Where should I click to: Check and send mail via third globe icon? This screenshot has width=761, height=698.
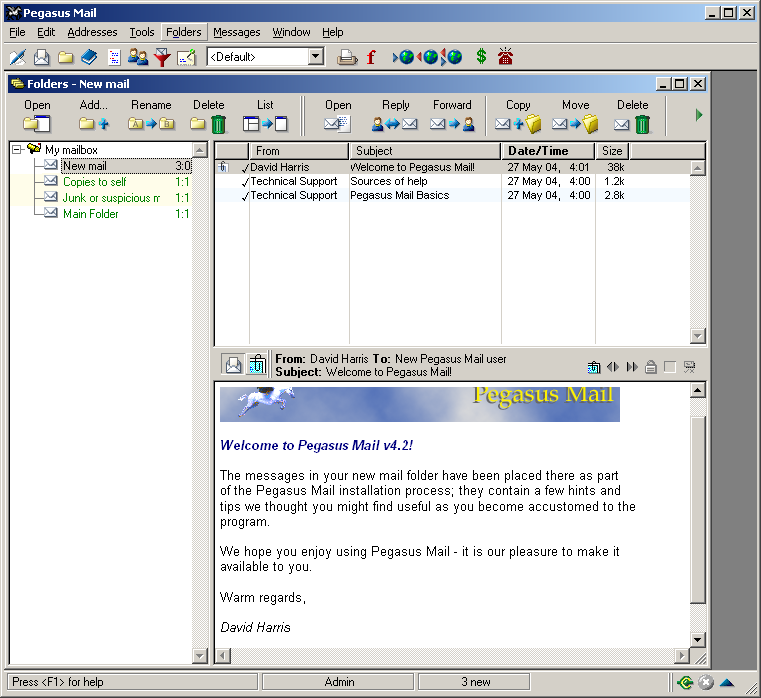point(451,57)
